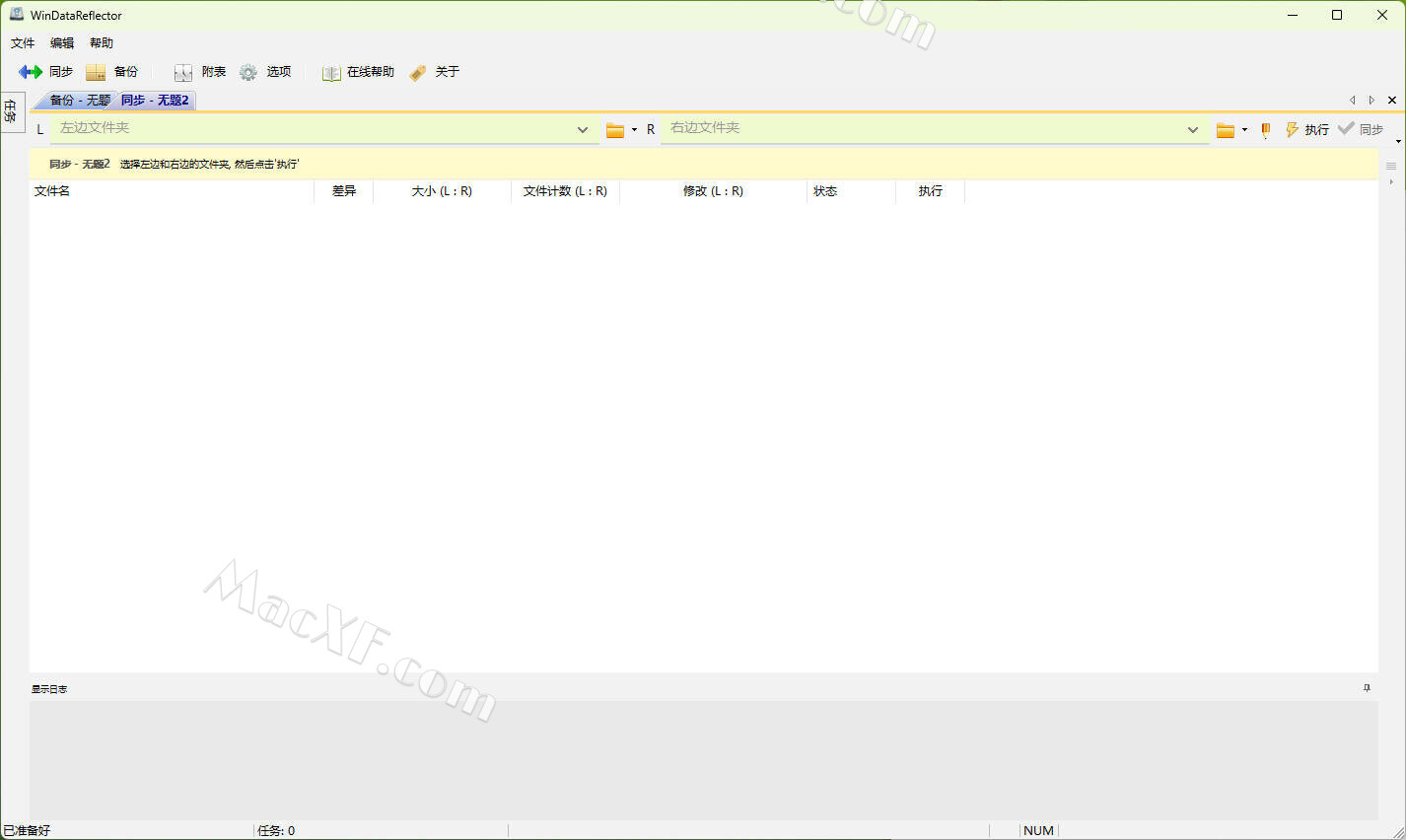The width and height of the screenshot is (1406, 840).
Task: Open the 文件 menu
Action: coord(23,43)
